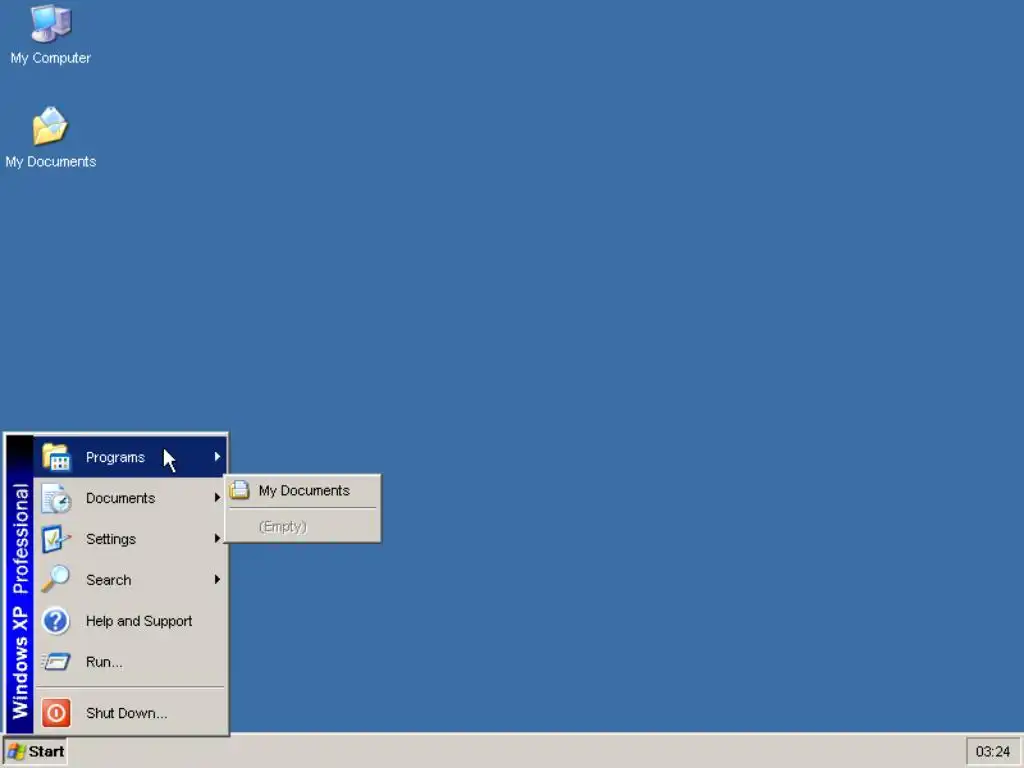The image size is (1024, 768).
Task: Launch the Run... dialog
Action: coord(131,662)
